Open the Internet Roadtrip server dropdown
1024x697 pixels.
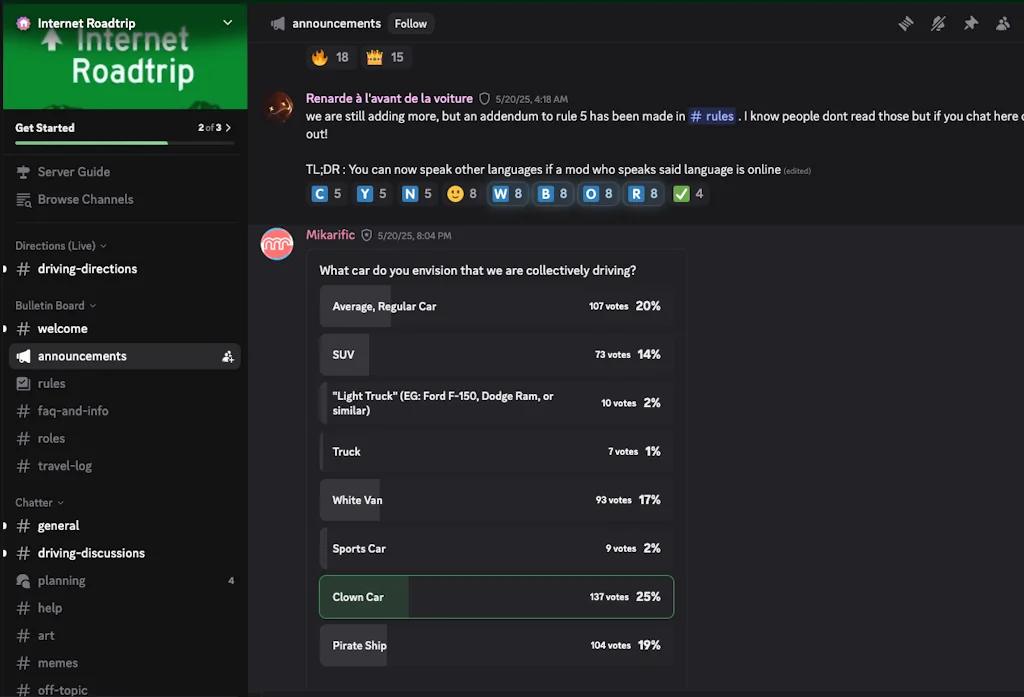227,23
